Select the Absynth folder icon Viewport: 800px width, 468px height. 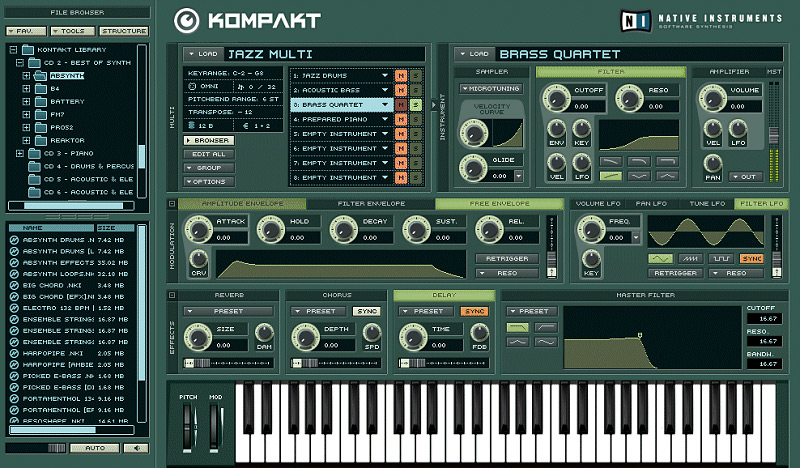pos(41,76)
